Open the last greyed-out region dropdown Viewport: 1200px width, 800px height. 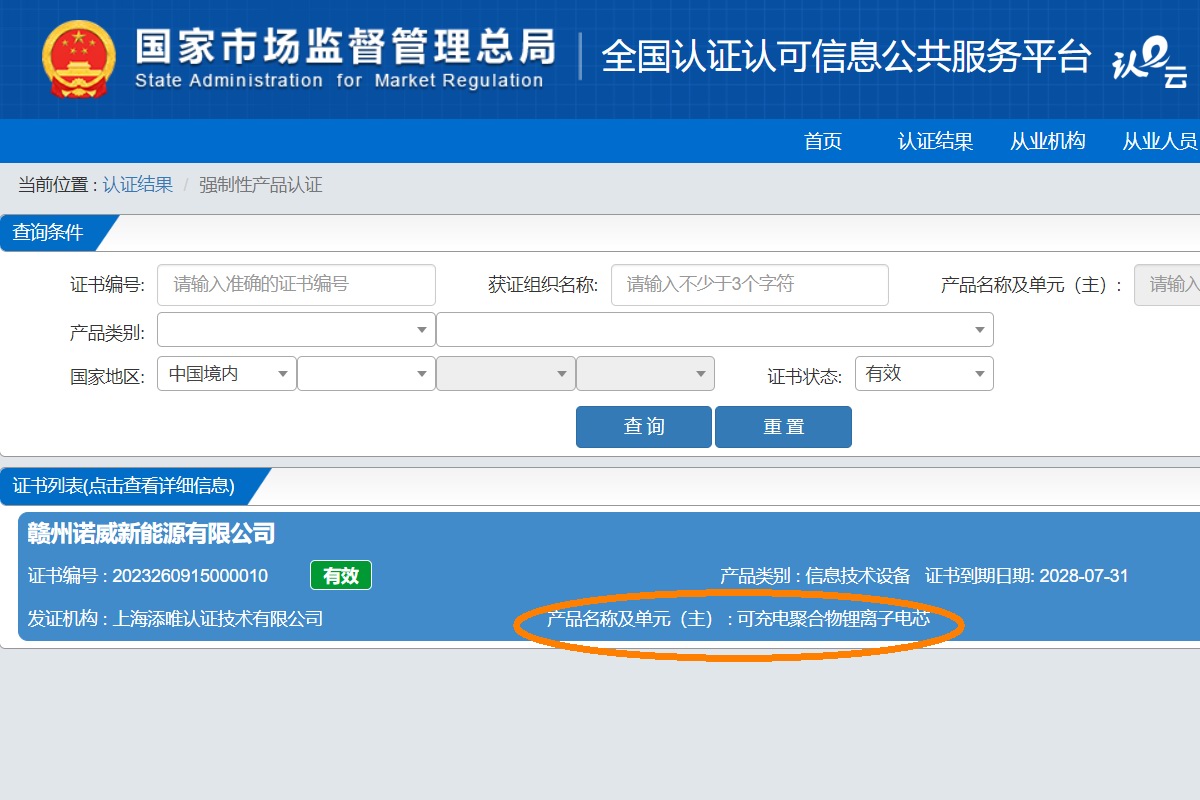[645, 374]
